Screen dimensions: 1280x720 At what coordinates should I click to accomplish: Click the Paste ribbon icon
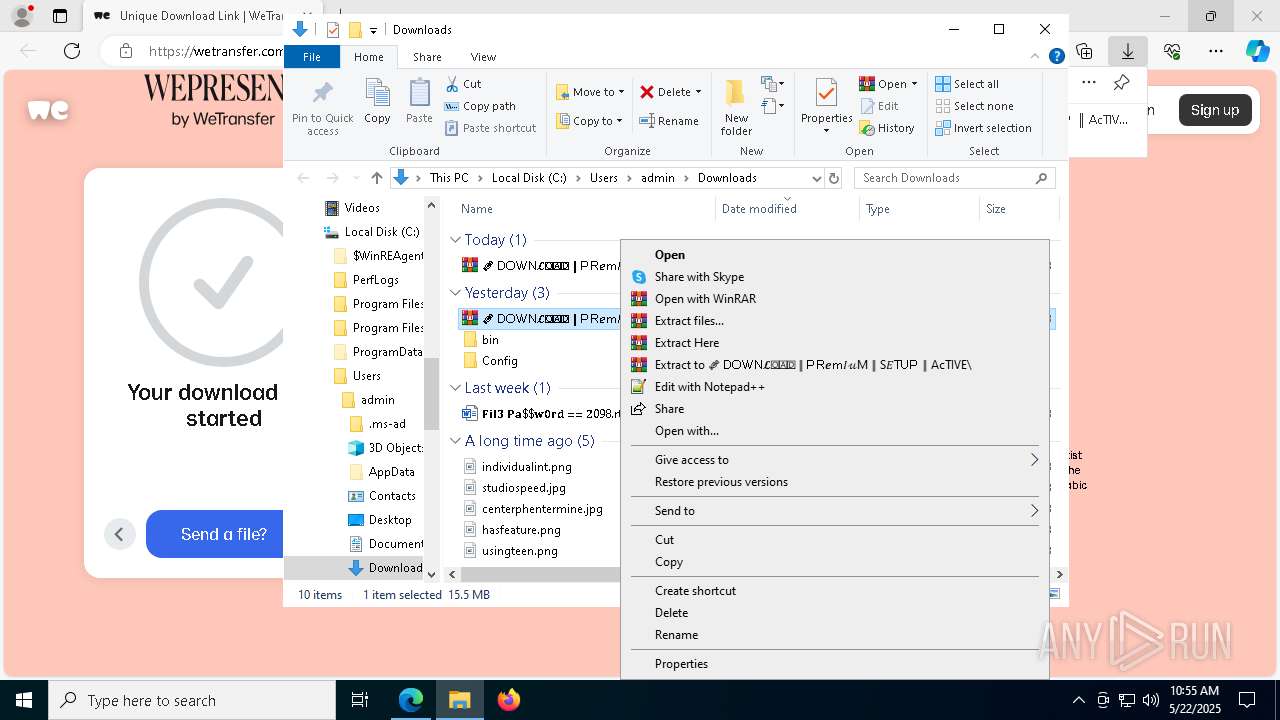pos(419,102)
